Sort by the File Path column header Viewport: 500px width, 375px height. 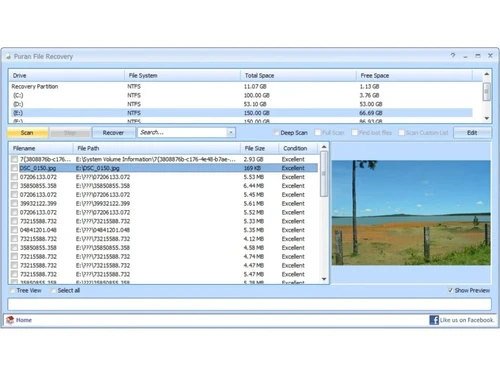pos(157,148)
